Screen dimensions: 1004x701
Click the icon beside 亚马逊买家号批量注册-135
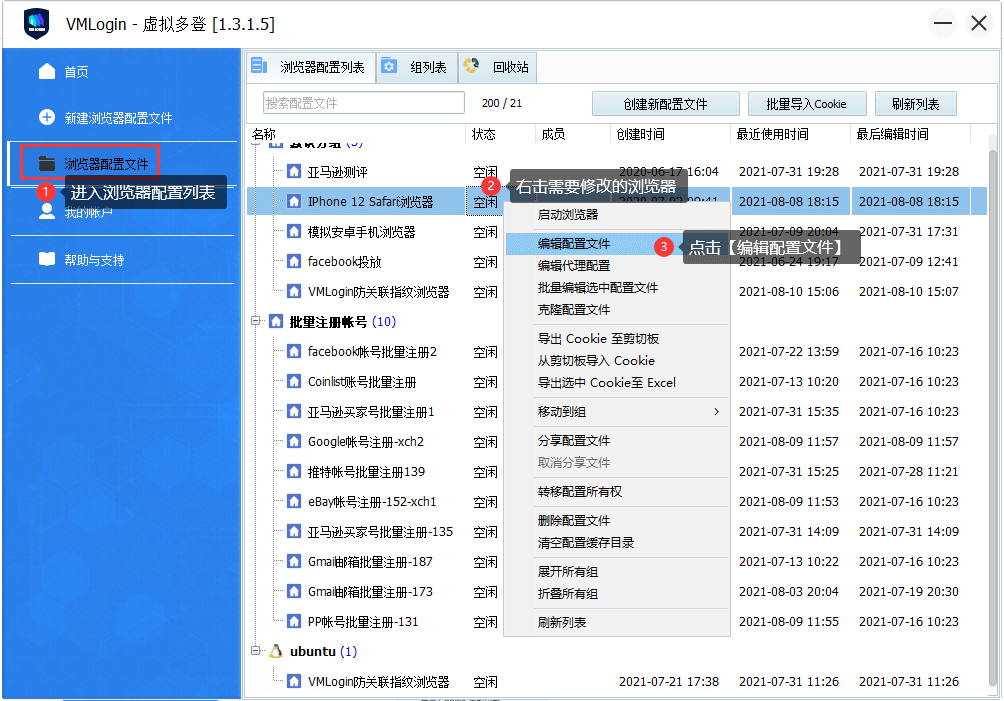(294, 531)
